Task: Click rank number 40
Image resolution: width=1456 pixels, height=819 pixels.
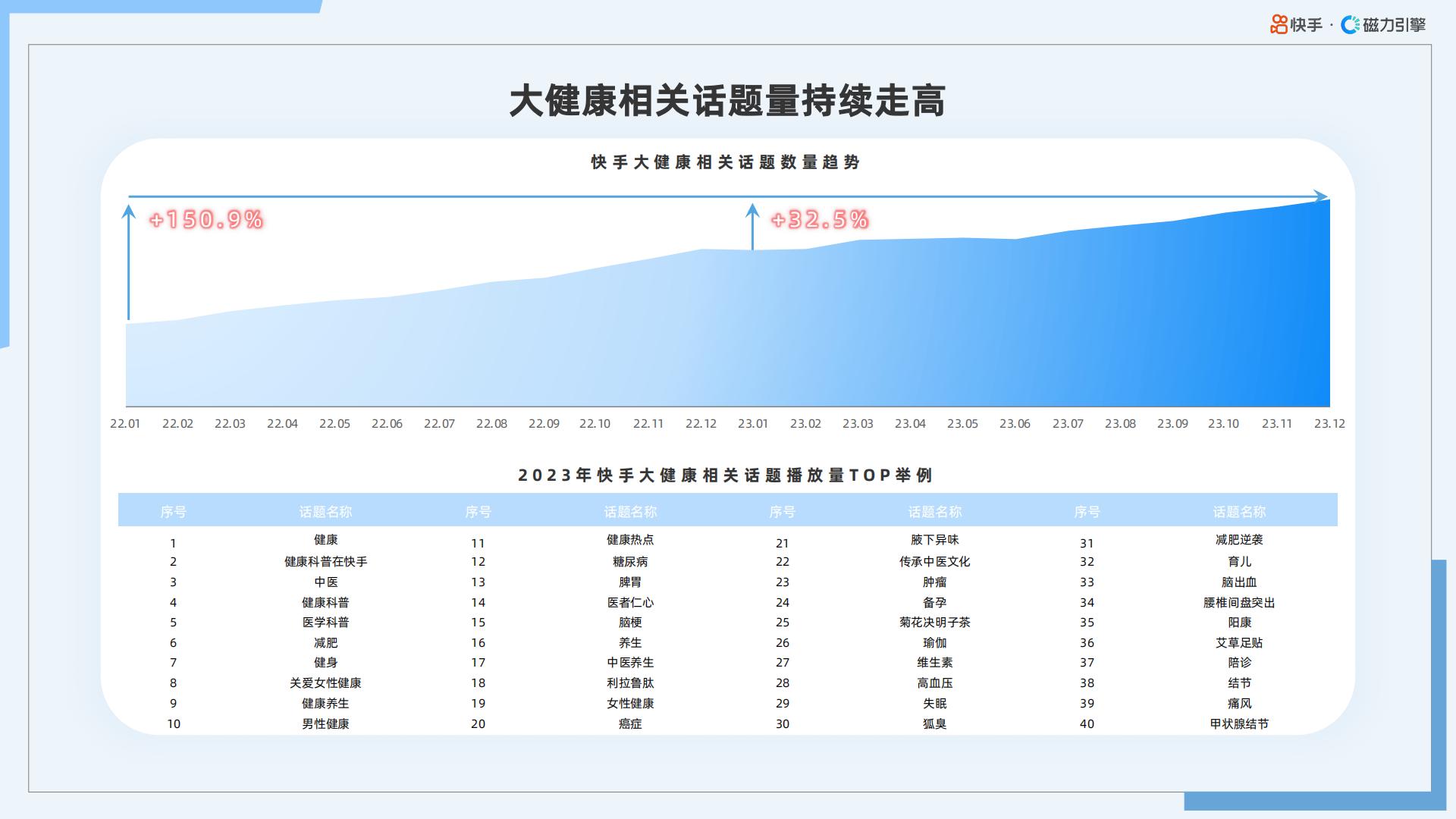Action: [1087, 724]
